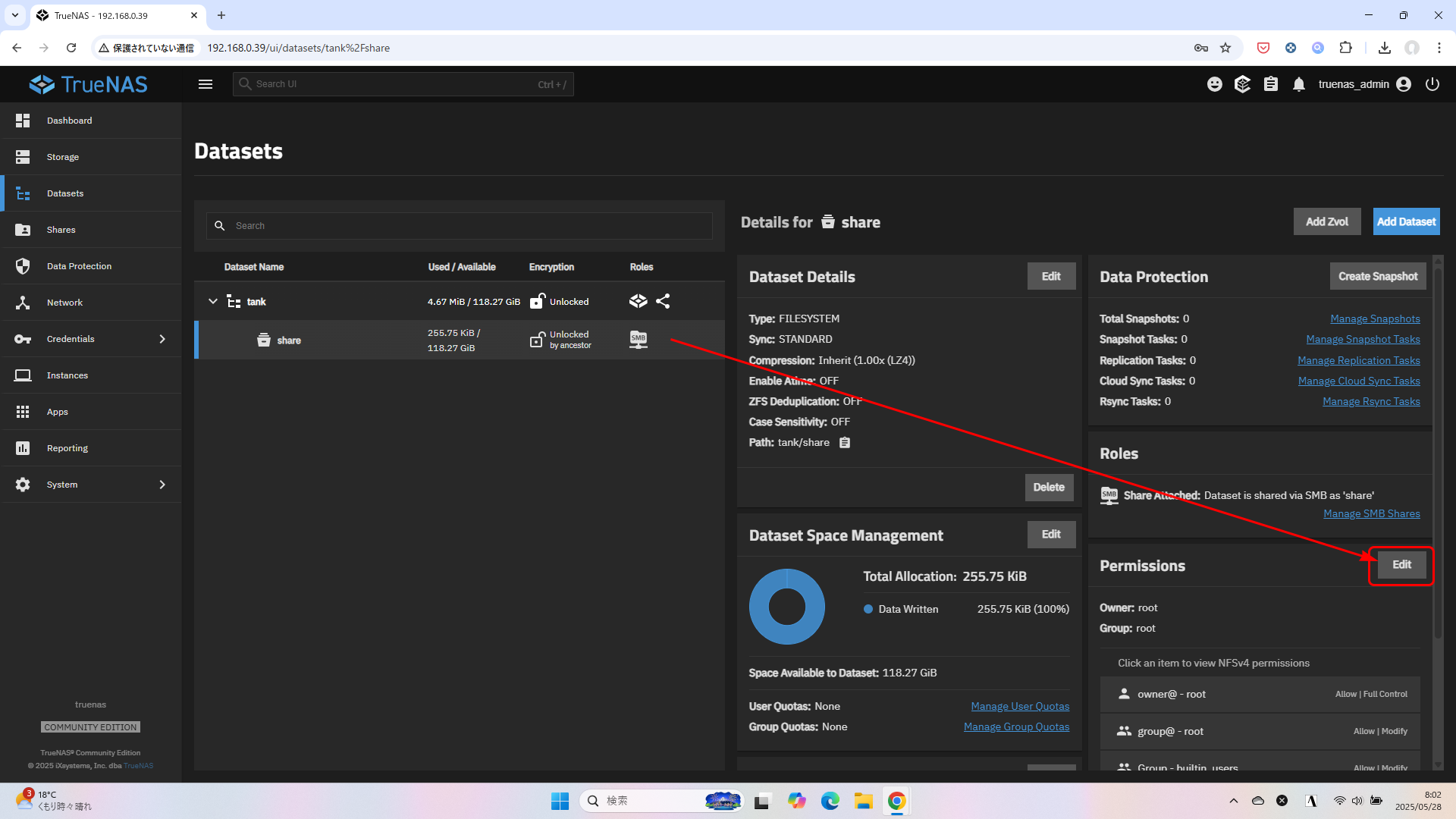Open Reporting in the sidebar
This screenshot has width=1456, height=819.
pos(91,448)
